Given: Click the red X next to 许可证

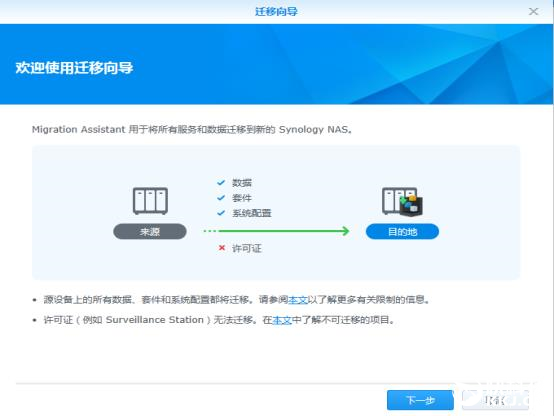Looking at the screenshot, I should click(x=222, y=248).
